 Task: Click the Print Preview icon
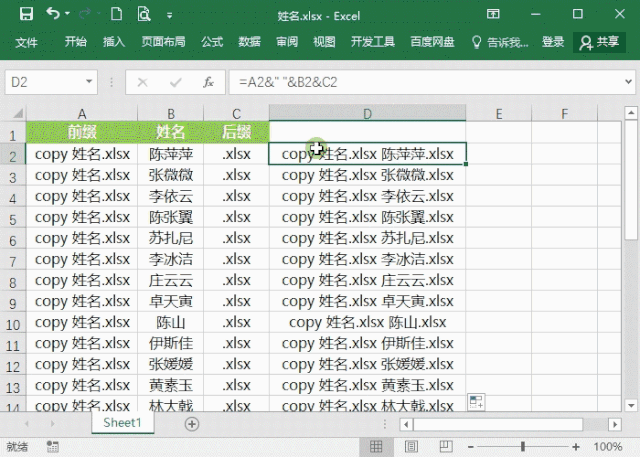click(144, 14)
